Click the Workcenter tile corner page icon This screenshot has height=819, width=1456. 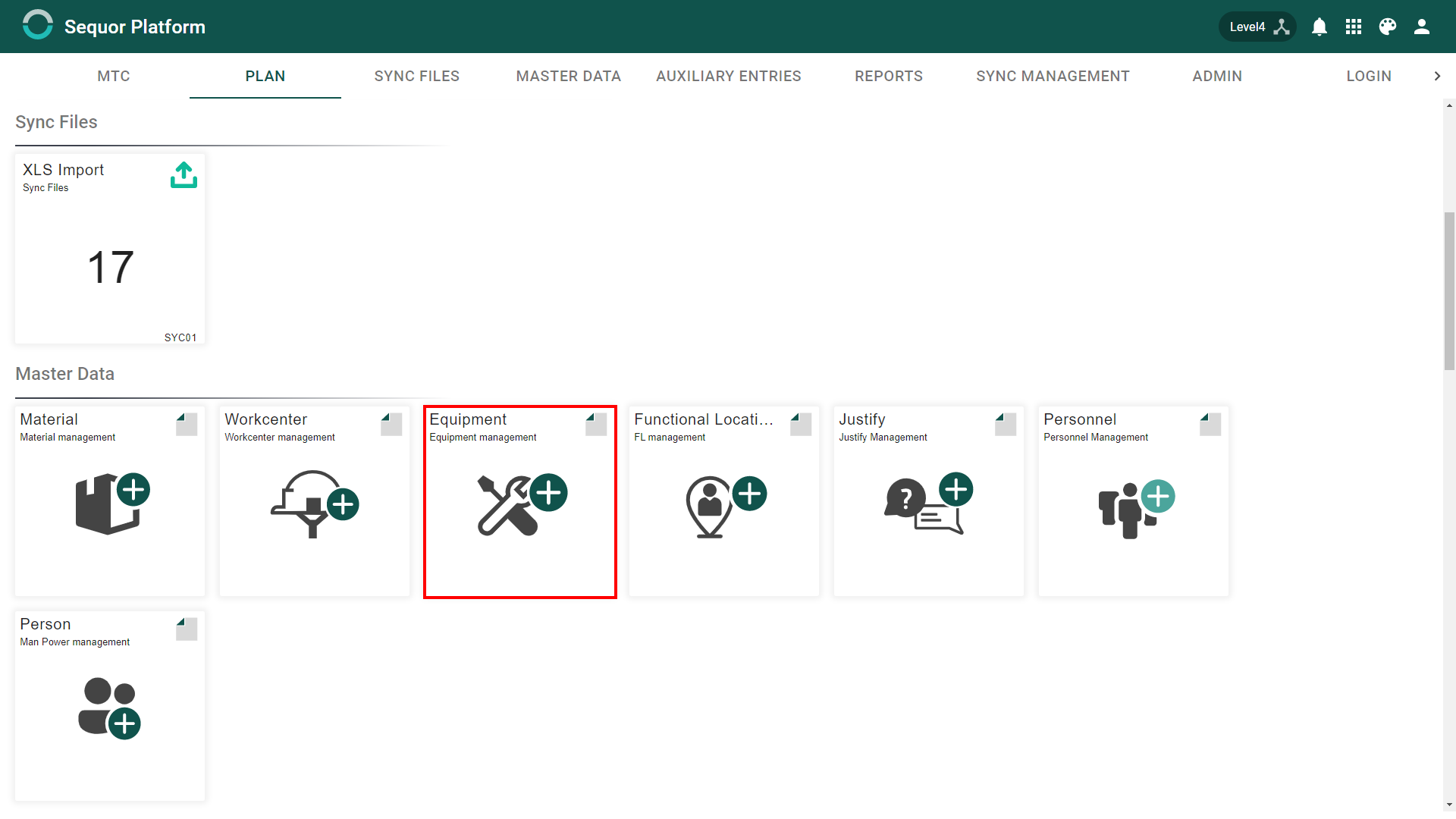click(x=391, y=424)
